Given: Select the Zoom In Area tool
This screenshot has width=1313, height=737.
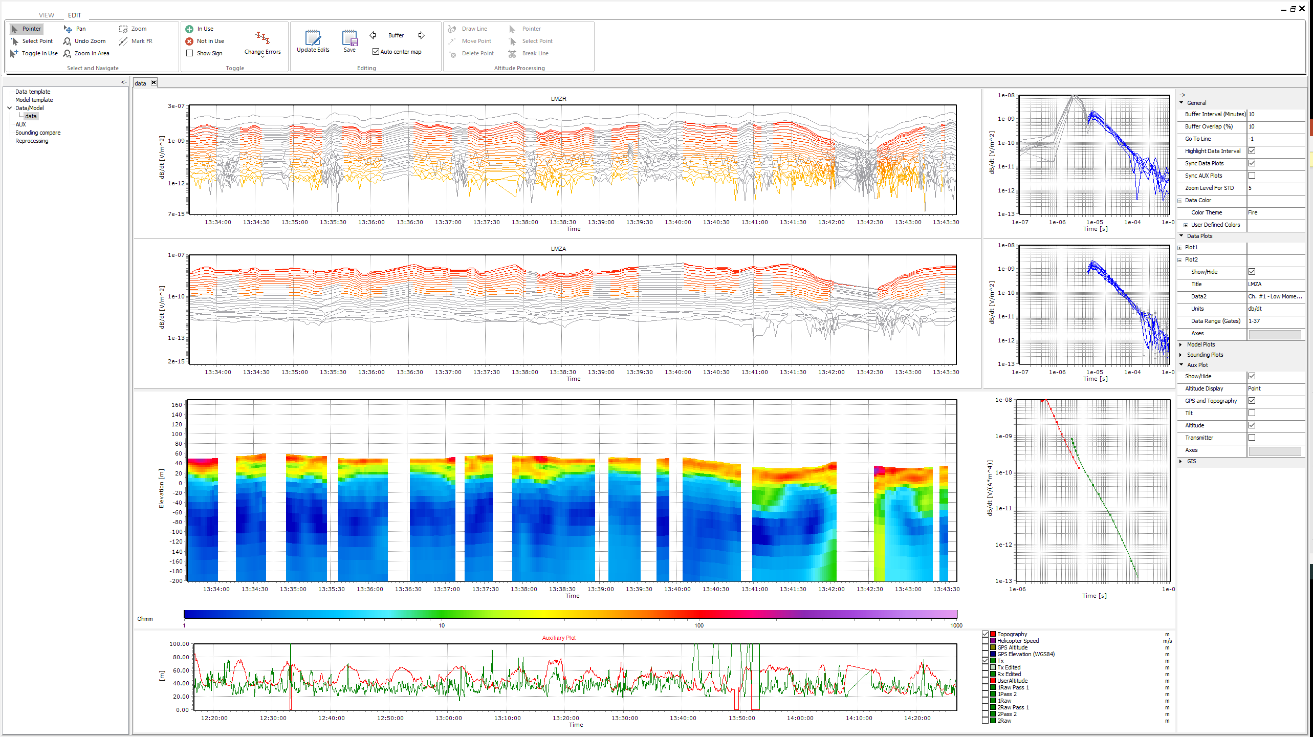Looking at the screenshot, I should [86, 52].
